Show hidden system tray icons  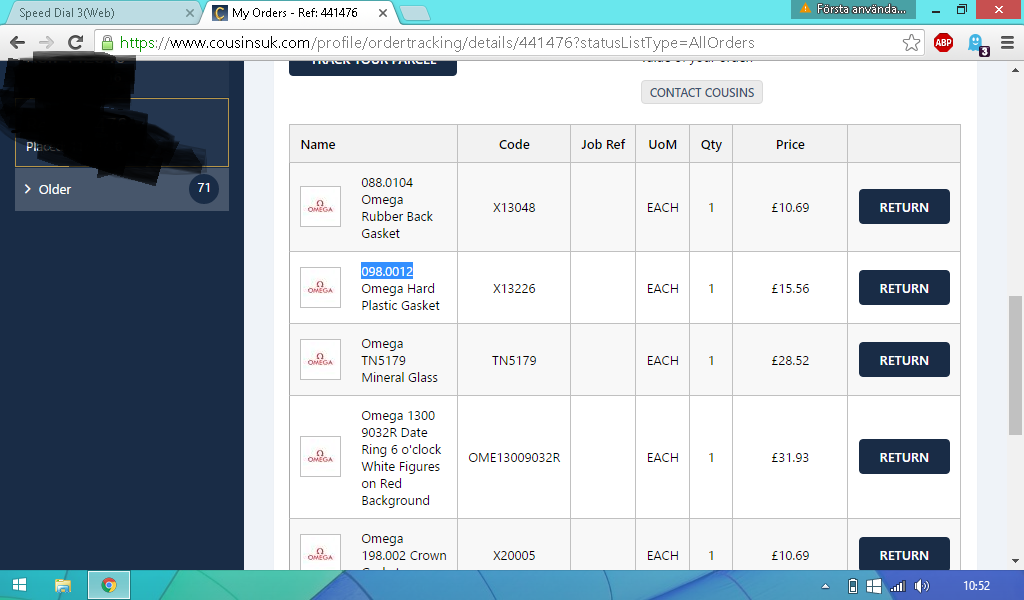pyautogui.click(x=825, y=586)
